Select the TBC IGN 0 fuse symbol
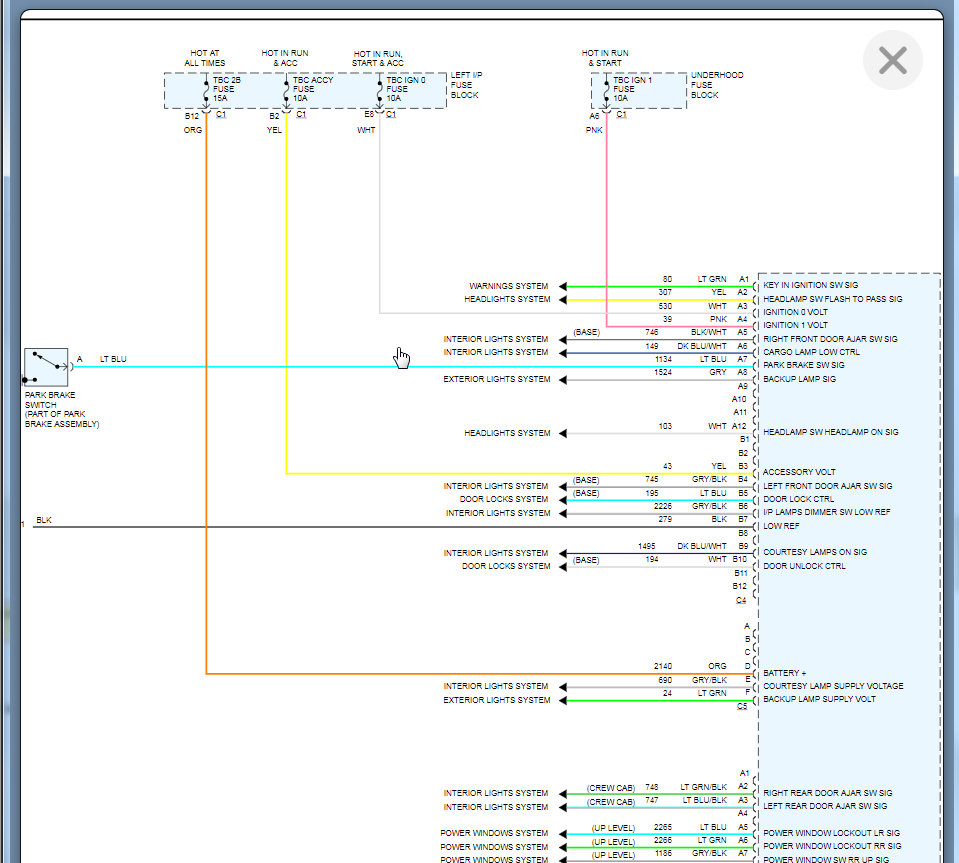Image resolution: width=959 pixels, height=863 pixels. tap(380, 90)
